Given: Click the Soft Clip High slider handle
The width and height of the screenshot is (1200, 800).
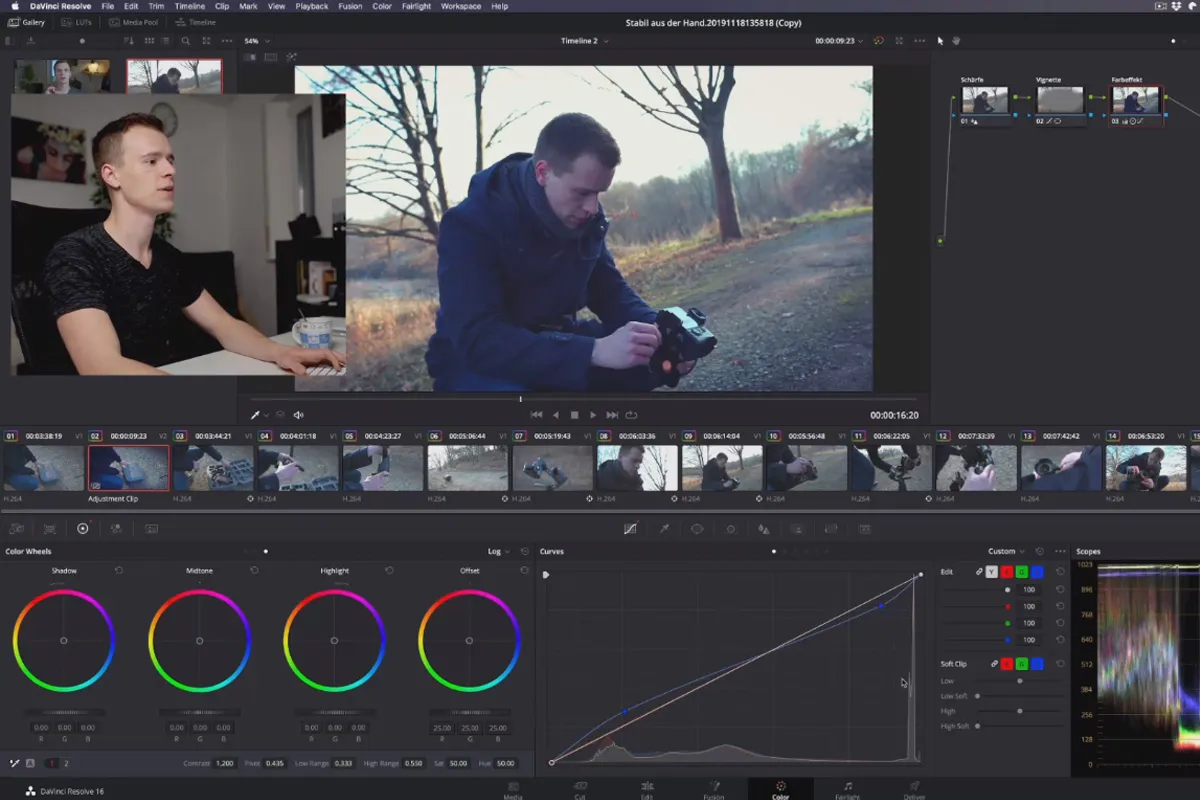Looking at the screenshot, I should pyautogui.click(x=1019, y=711).
